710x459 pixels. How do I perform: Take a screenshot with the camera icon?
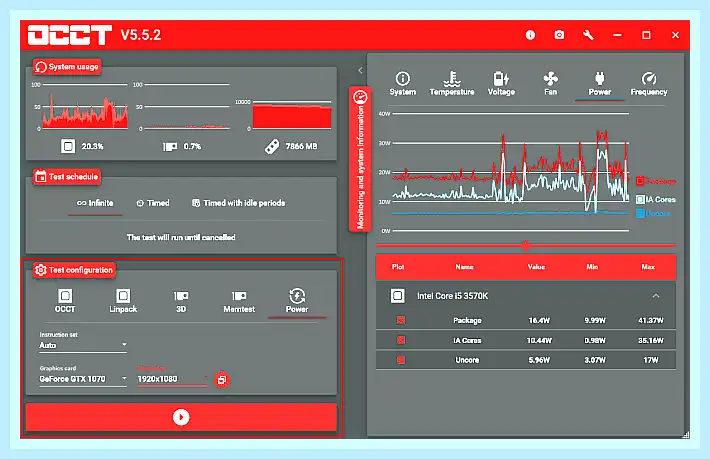[x=559, y=35]
